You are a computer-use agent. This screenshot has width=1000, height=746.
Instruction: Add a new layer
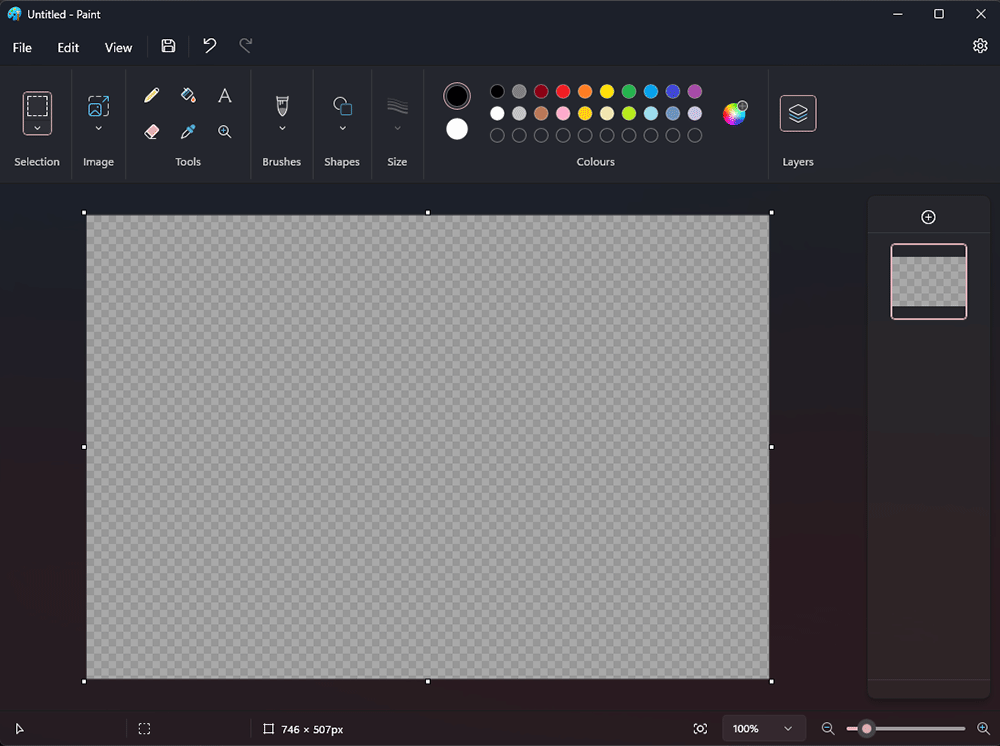(x=928, y=216)
